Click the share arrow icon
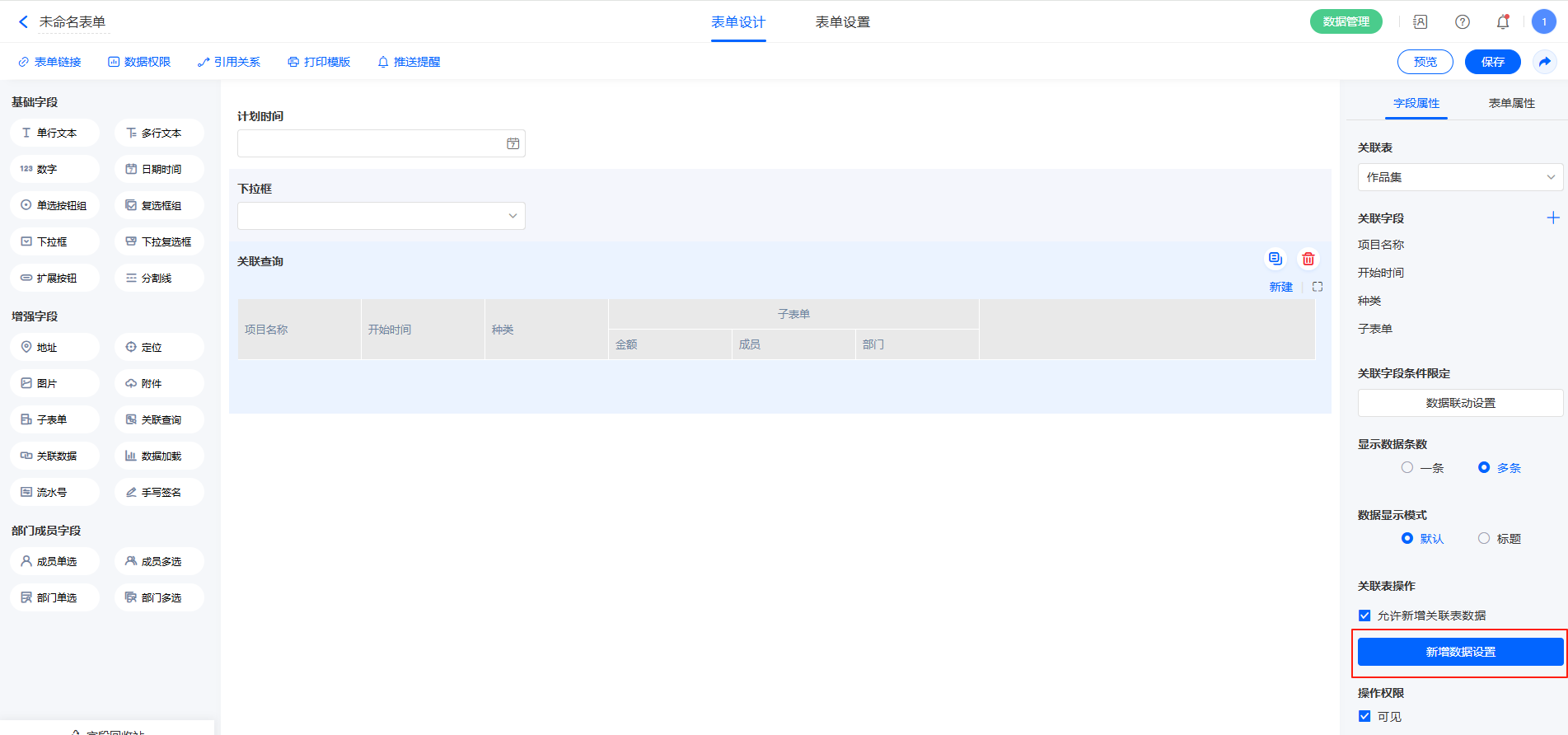Viewport: 1568px width, 735px height. [1544, 62]
